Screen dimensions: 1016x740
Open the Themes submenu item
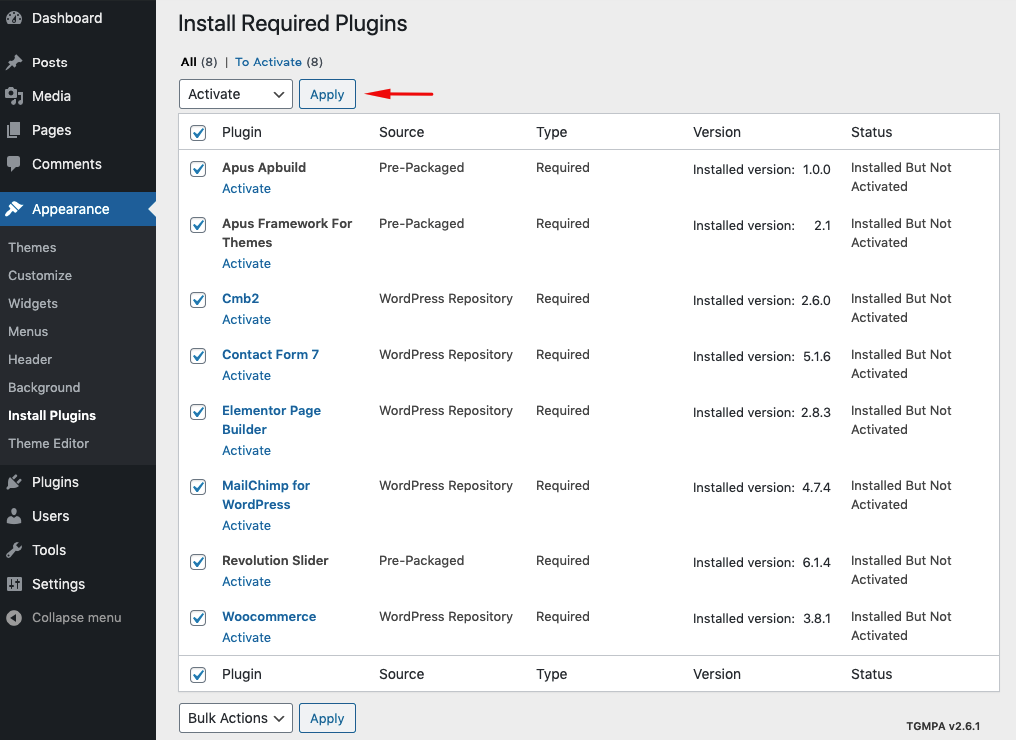[32, 247]
